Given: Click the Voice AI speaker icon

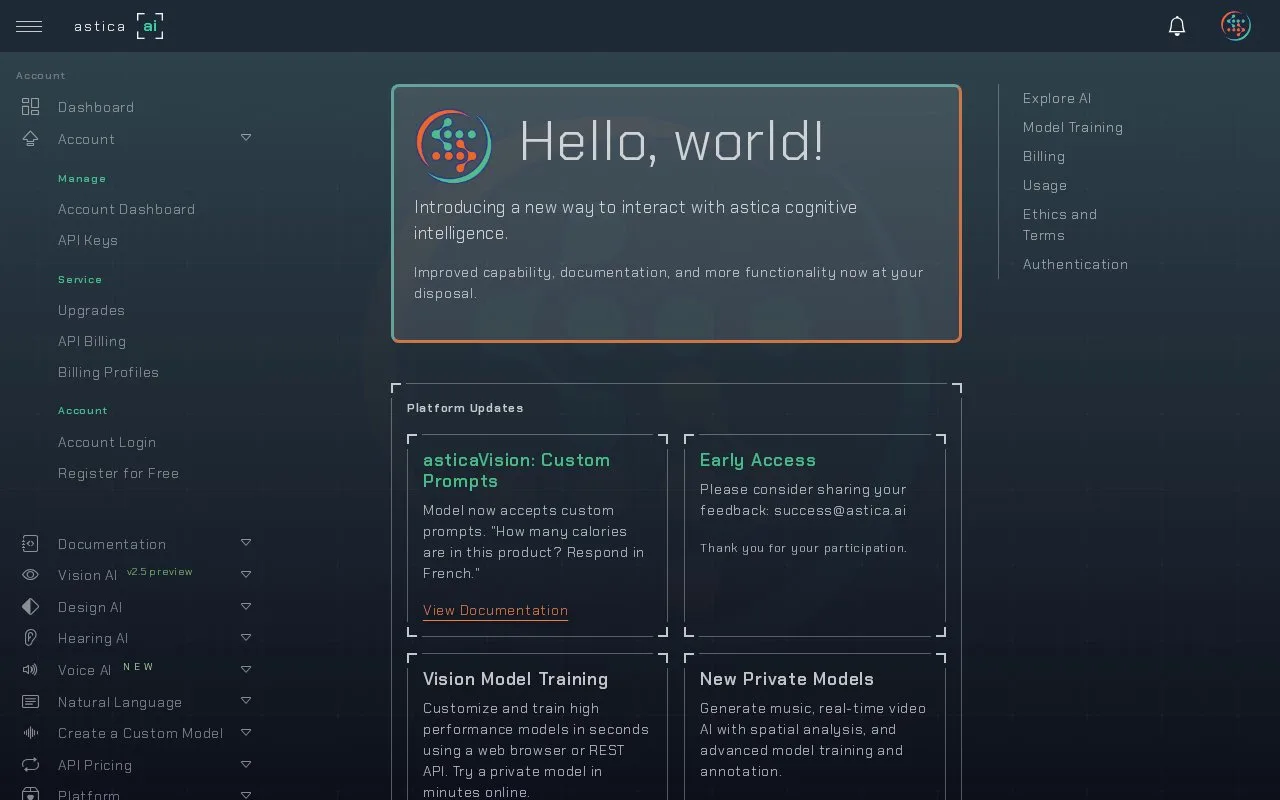Looking at the screenshot, I should (x=30, y=670).
